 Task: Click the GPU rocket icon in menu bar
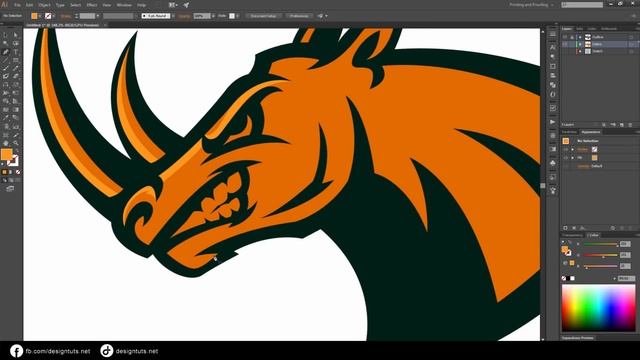(186, 5)
